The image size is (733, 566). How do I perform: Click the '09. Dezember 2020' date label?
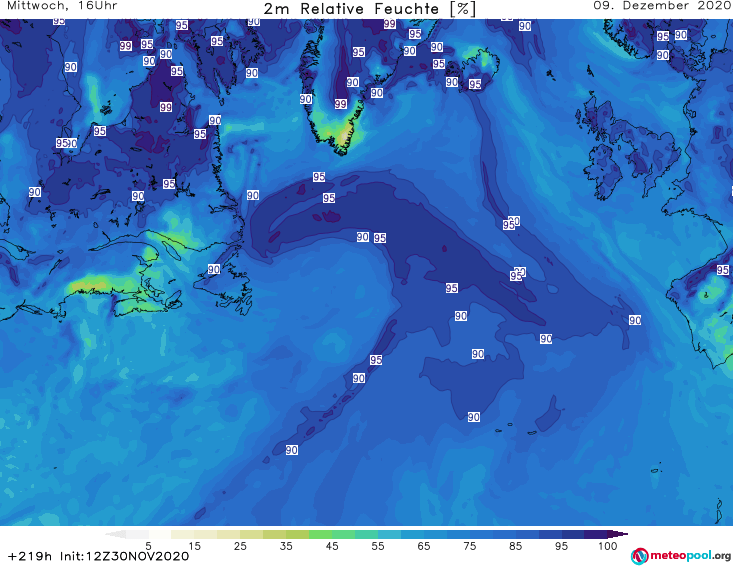coord(663,6)
